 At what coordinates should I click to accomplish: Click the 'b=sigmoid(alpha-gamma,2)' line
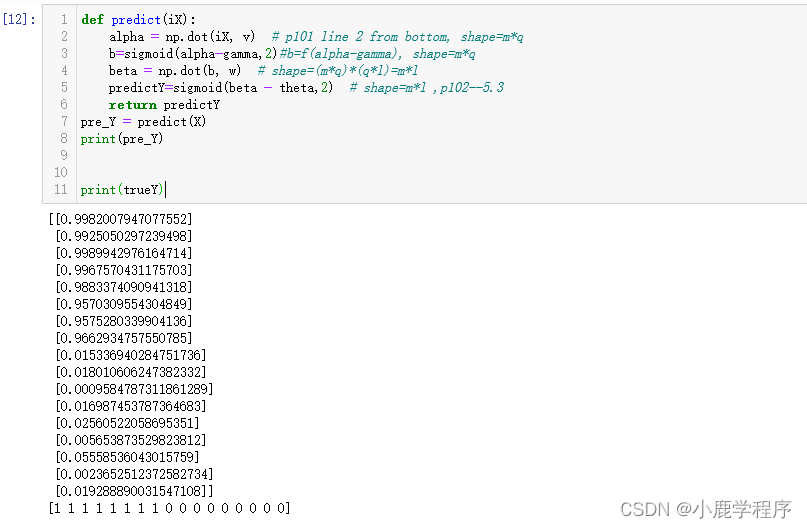point(193,54)
